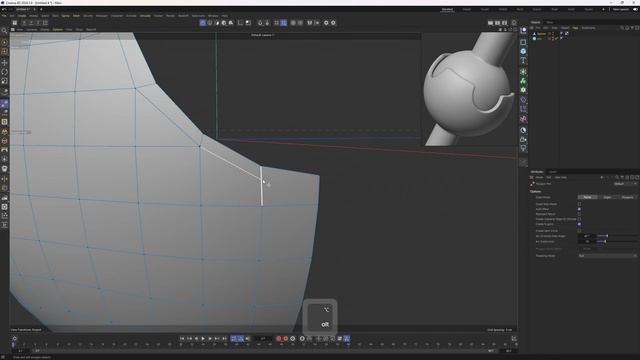Set Draw Mode to Edges
Image resolution: width=640 pixels, height=360 pixels.
607,197
